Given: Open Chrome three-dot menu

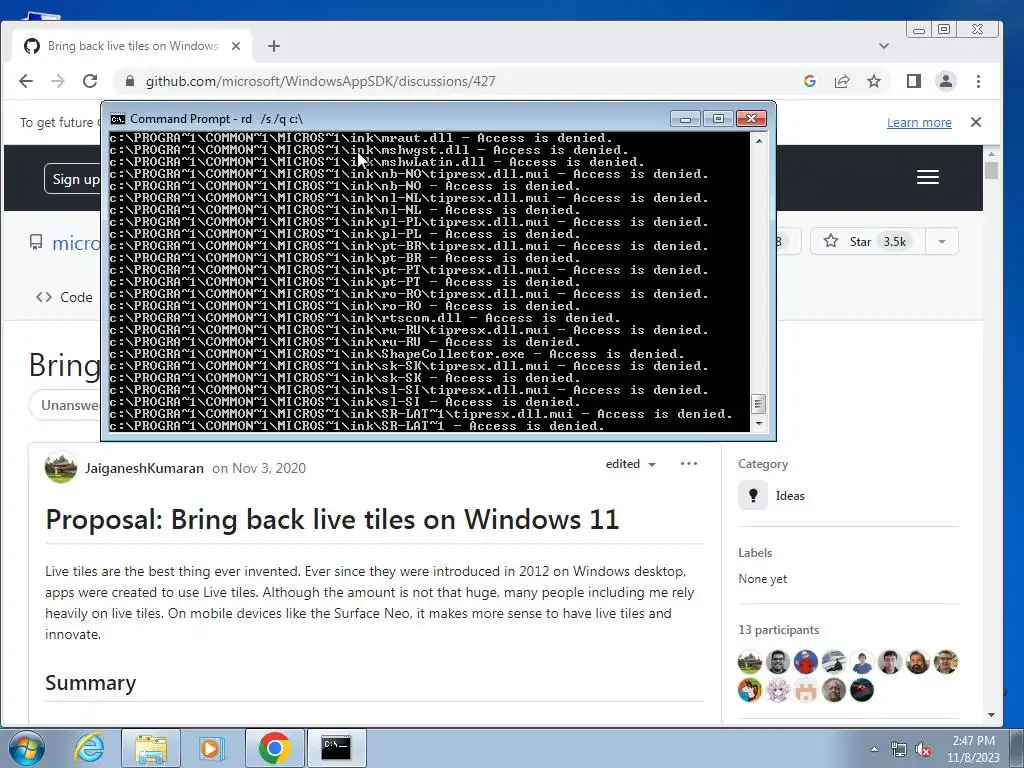Looking at the screenshot, I should pos(978,81).
